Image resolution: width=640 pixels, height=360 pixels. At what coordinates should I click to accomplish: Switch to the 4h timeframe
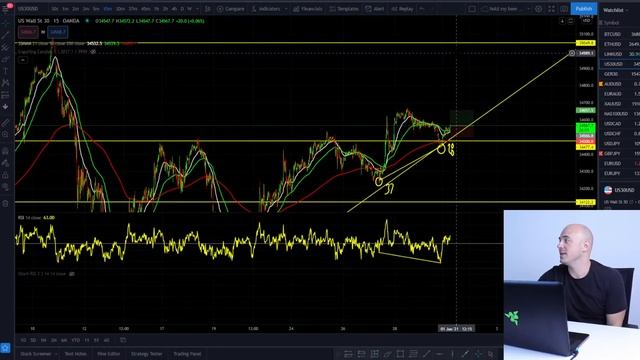pos(174,9)
